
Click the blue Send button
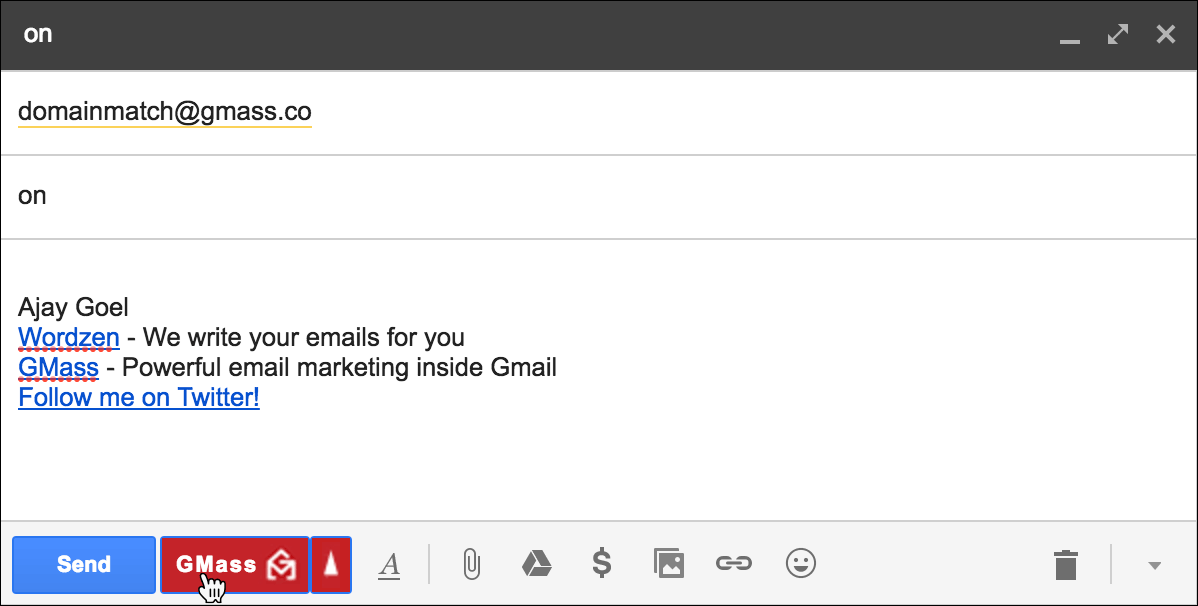coord(84,565)
